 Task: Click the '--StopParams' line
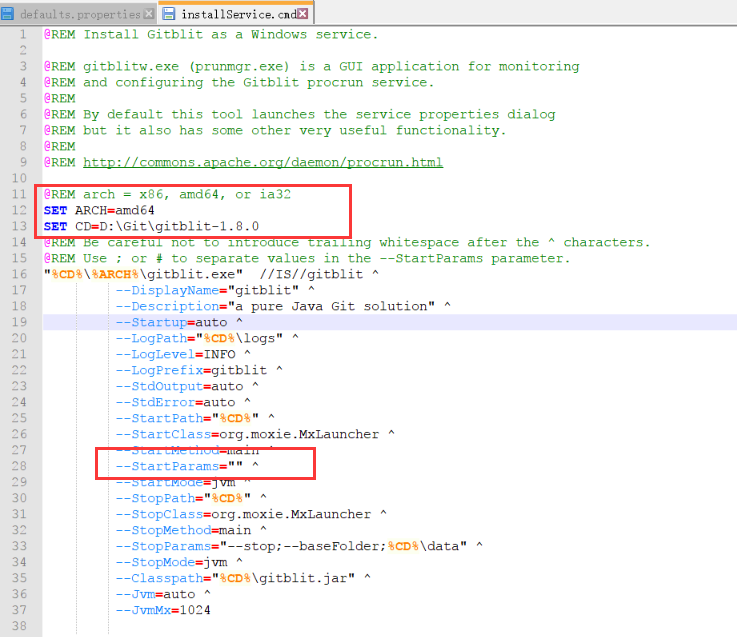click(299, 546)
